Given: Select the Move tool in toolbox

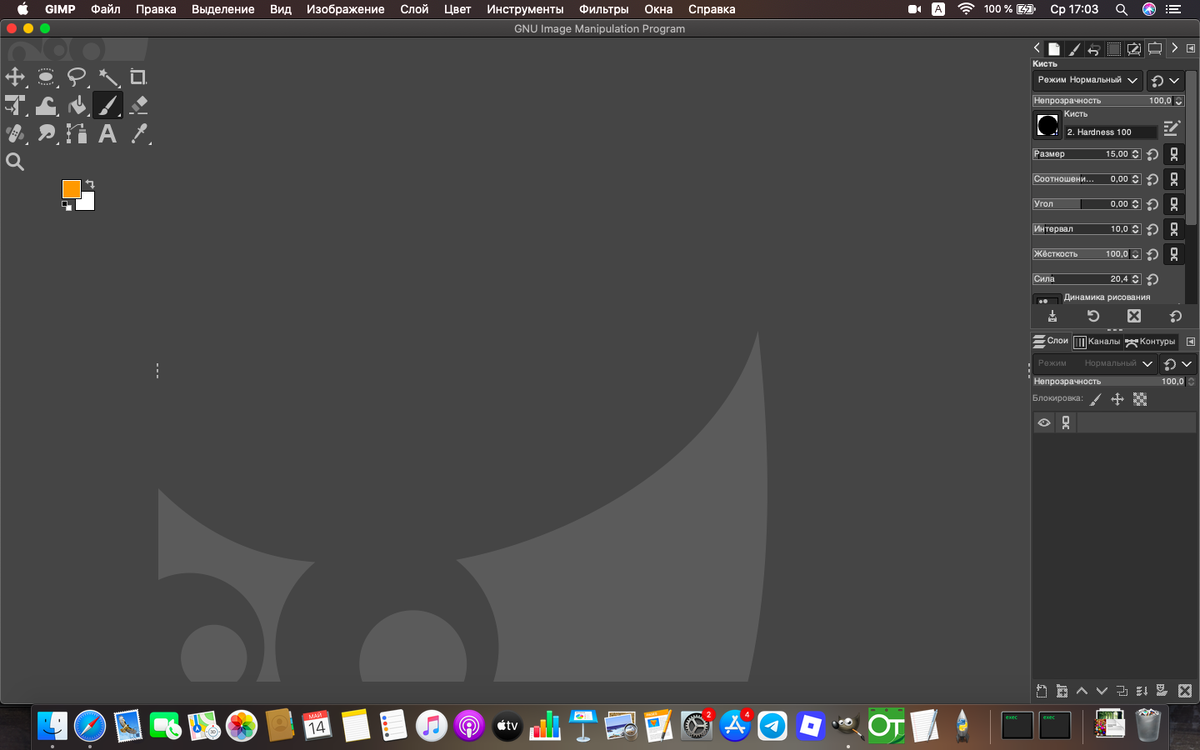Looking at the screenshot, I should (x=15, y=77).
